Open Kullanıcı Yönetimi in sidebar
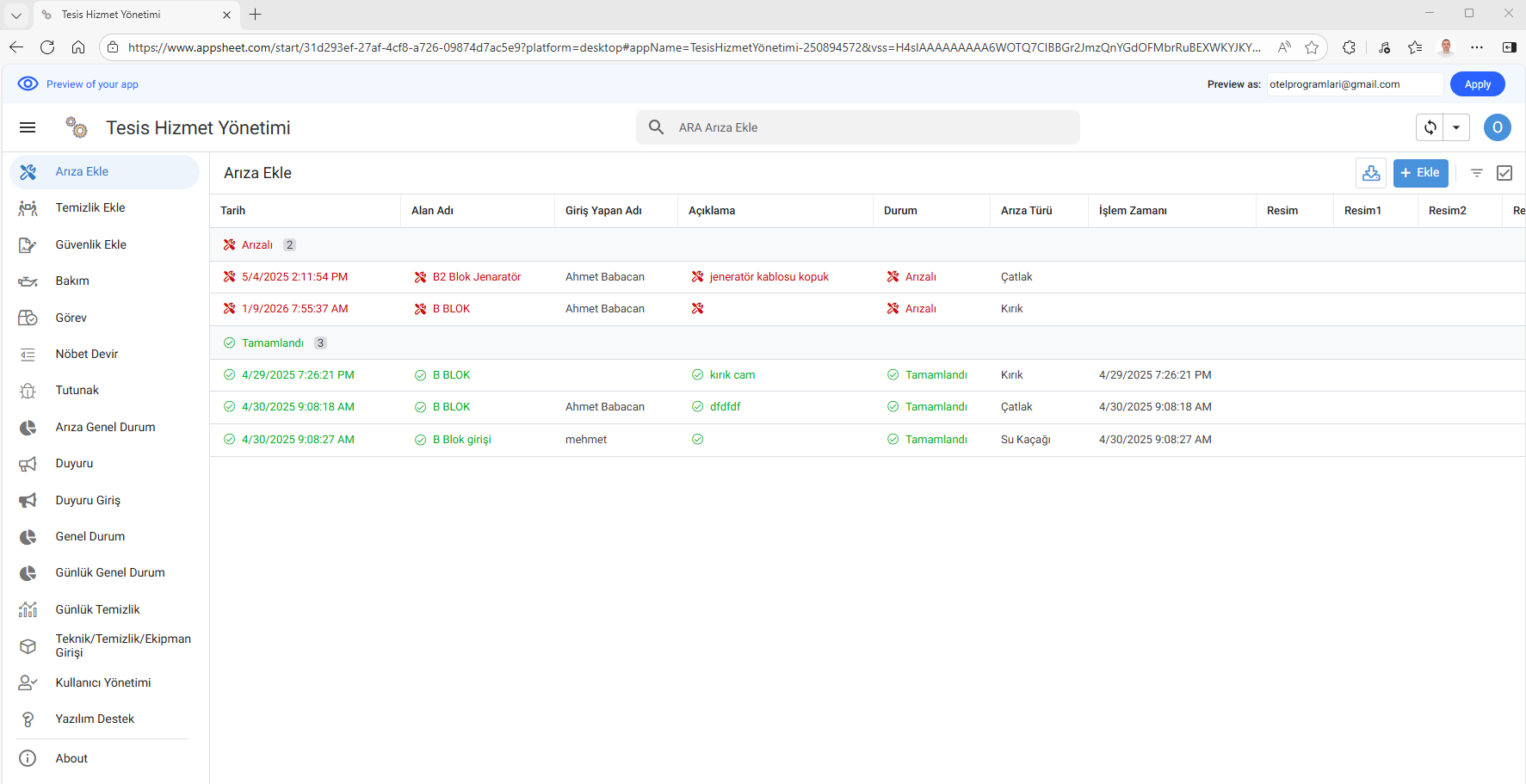 point(102,682)
